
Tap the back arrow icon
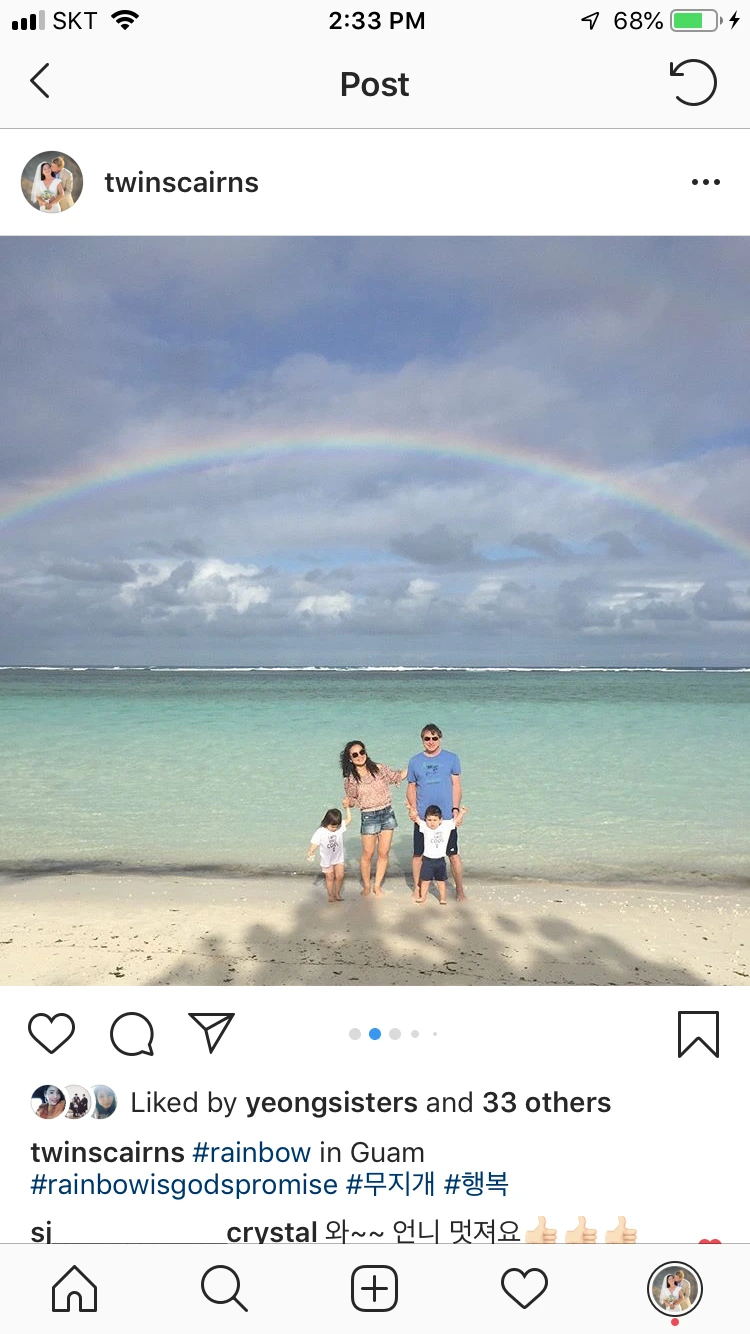pyautogui.click(x=40, y=82)
